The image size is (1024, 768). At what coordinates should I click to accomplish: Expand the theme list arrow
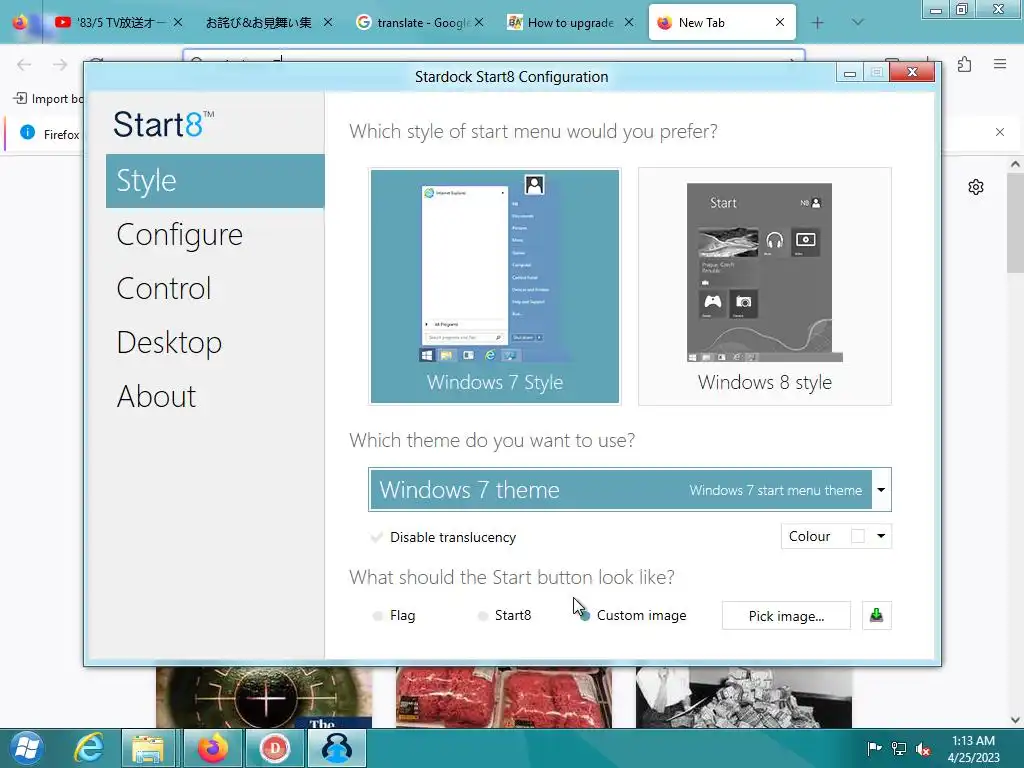881,490
